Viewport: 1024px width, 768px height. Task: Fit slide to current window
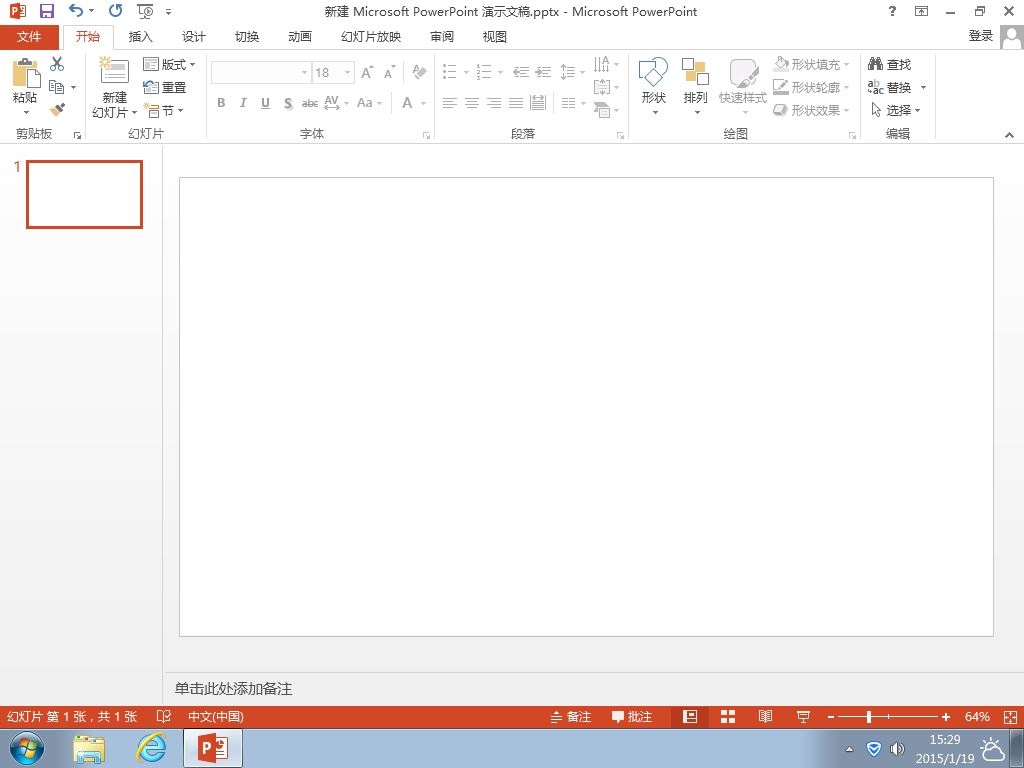1010,717
